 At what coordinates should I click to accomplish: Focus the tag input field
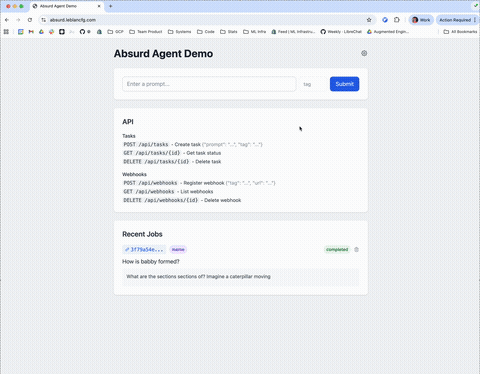click(x=312, y=84)
